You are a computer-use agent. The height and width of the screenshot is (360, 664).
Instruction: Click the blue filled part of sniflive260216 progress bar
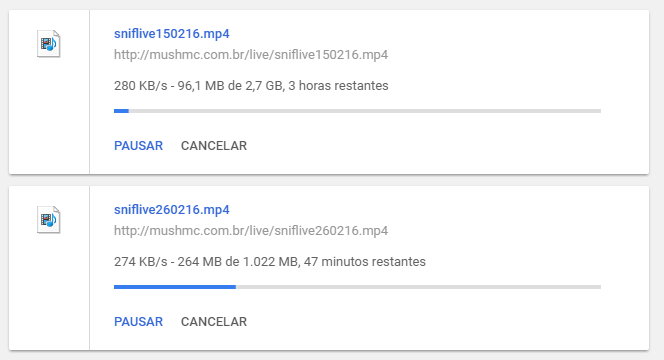[175, 287]
